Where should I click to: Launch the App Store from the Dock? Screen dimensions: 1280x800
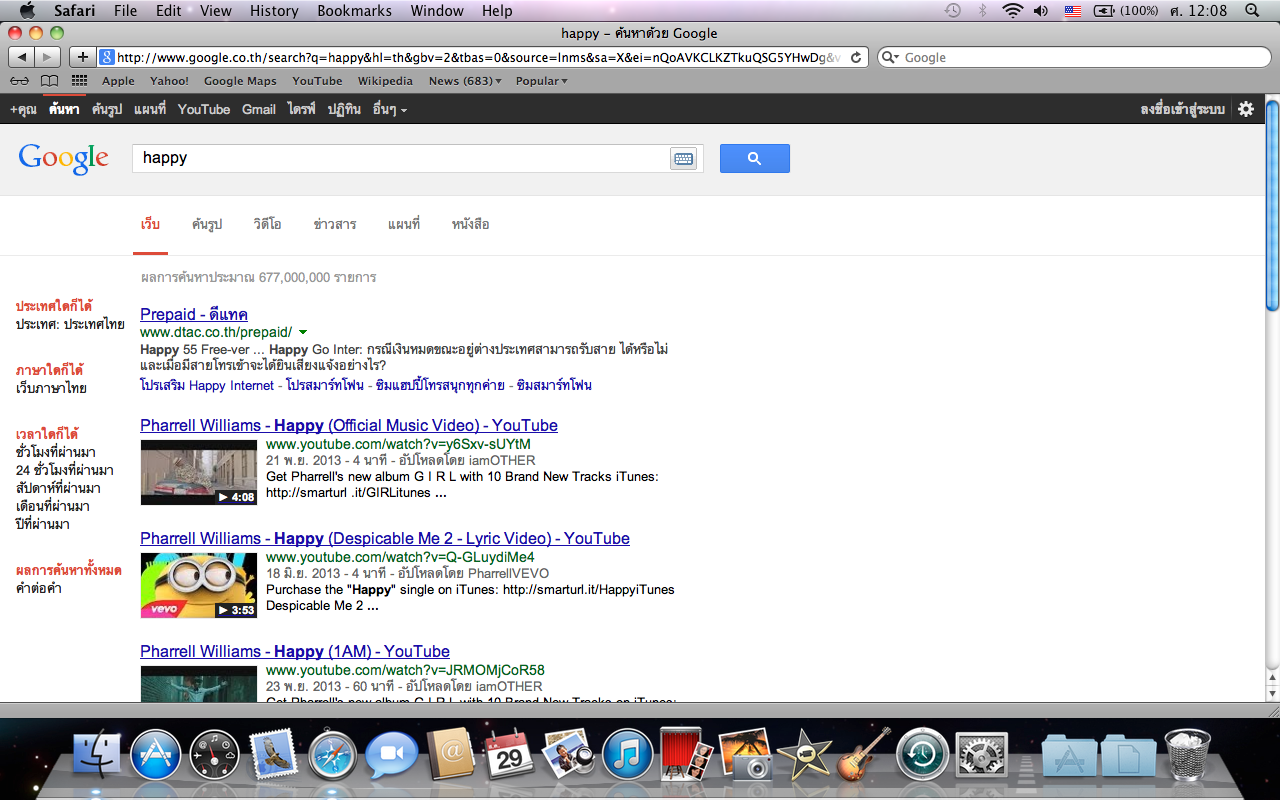point(156,755)
